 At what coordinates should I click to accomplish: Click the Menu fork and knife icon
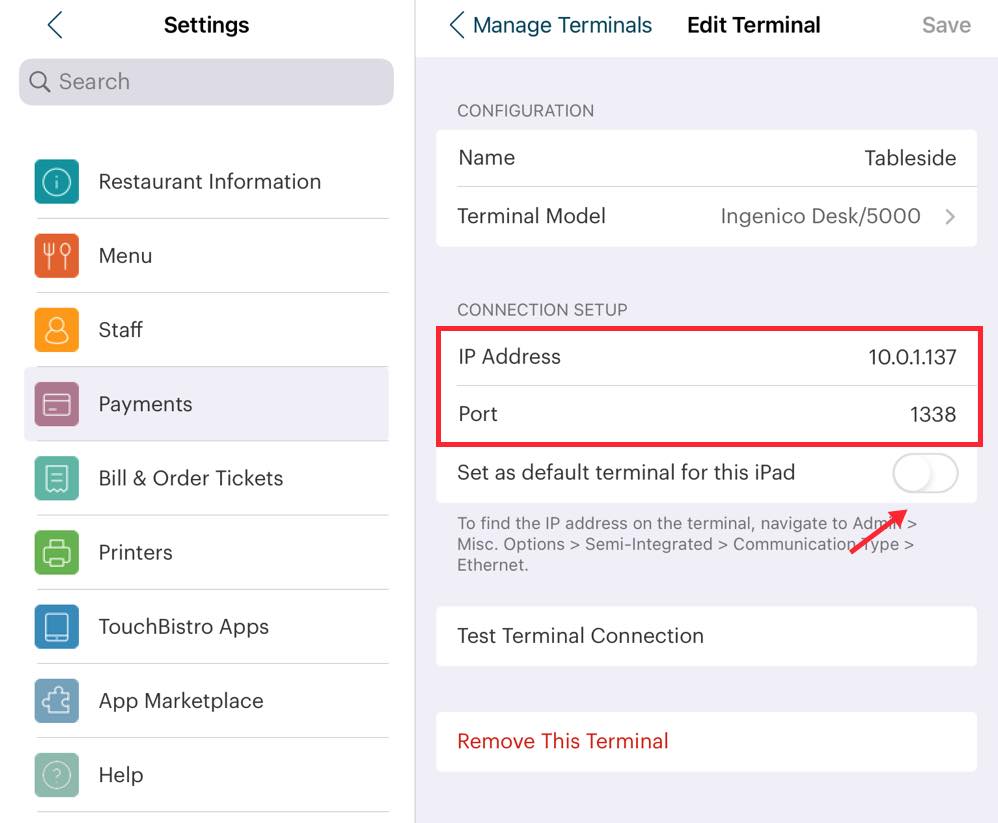tap(57, 256)
